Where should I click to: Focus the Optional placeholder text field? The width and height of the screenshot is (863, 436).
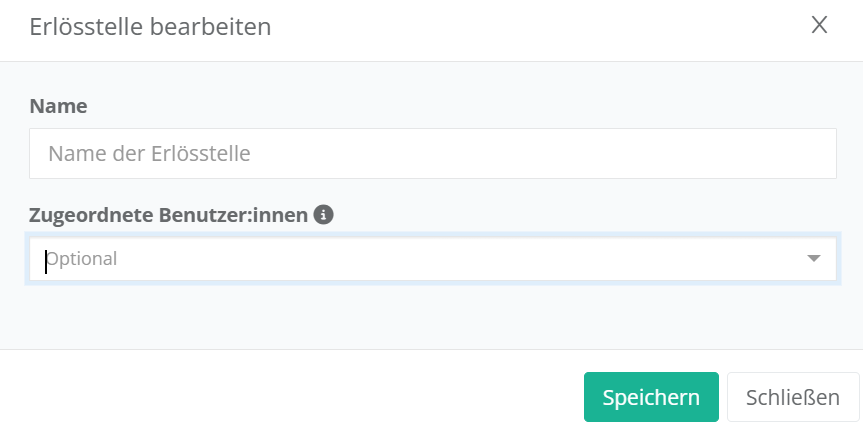tap(300, 259)
